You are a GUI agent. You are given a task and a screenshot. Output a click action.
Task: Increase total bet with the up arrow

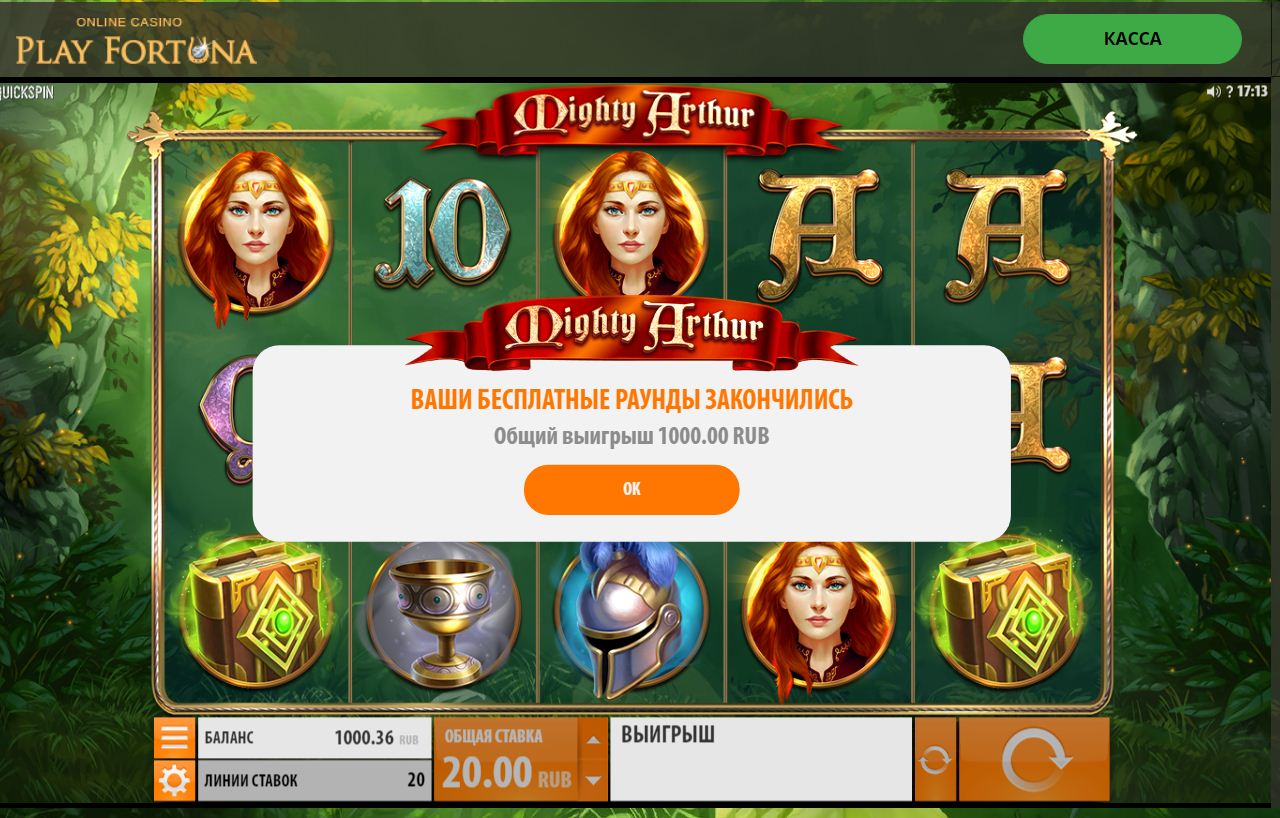tap(593, 739)
